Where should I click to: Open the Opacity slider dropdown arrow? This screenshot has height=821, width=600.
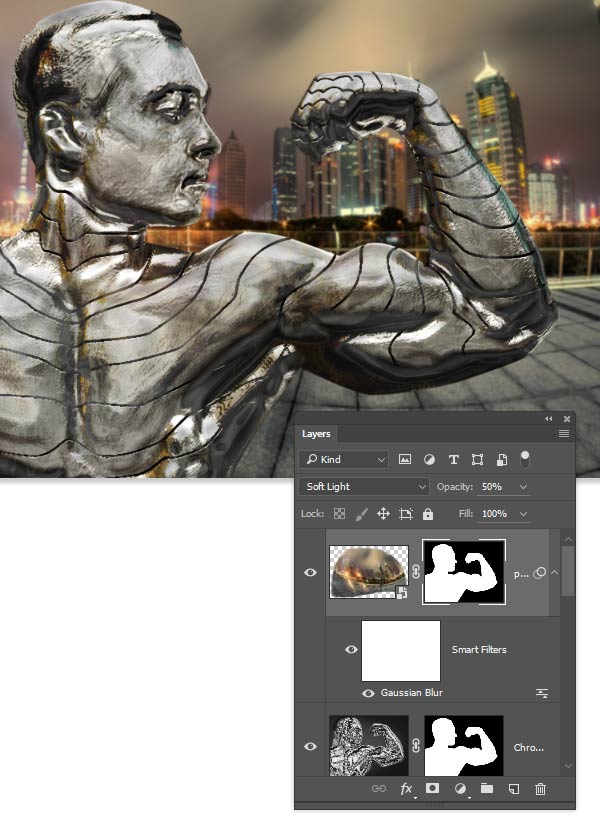point(522,487)
